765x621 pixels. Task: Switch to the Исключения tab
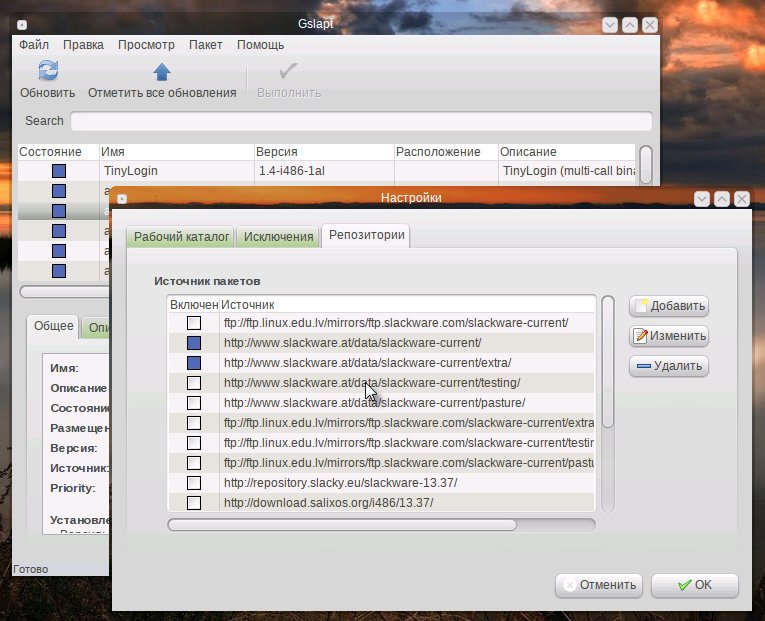(x=279, y=237)
